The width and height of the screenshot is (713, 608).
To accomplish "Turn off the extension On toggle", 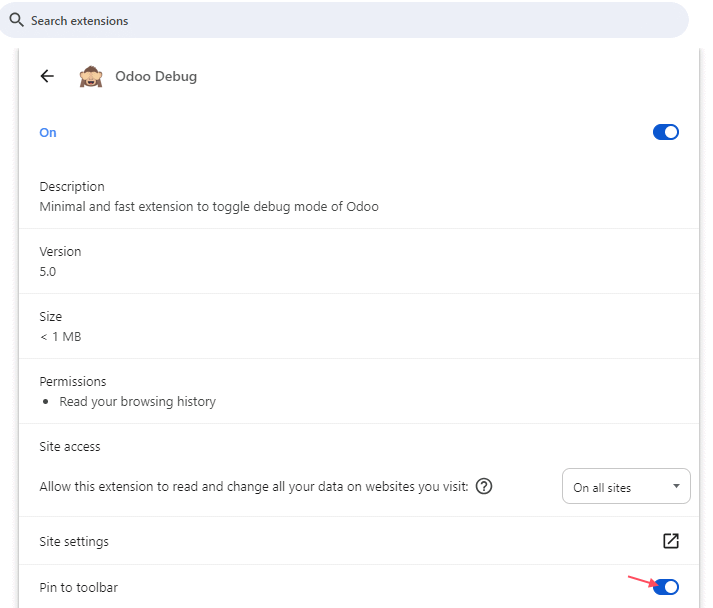I will pos(666,132).
